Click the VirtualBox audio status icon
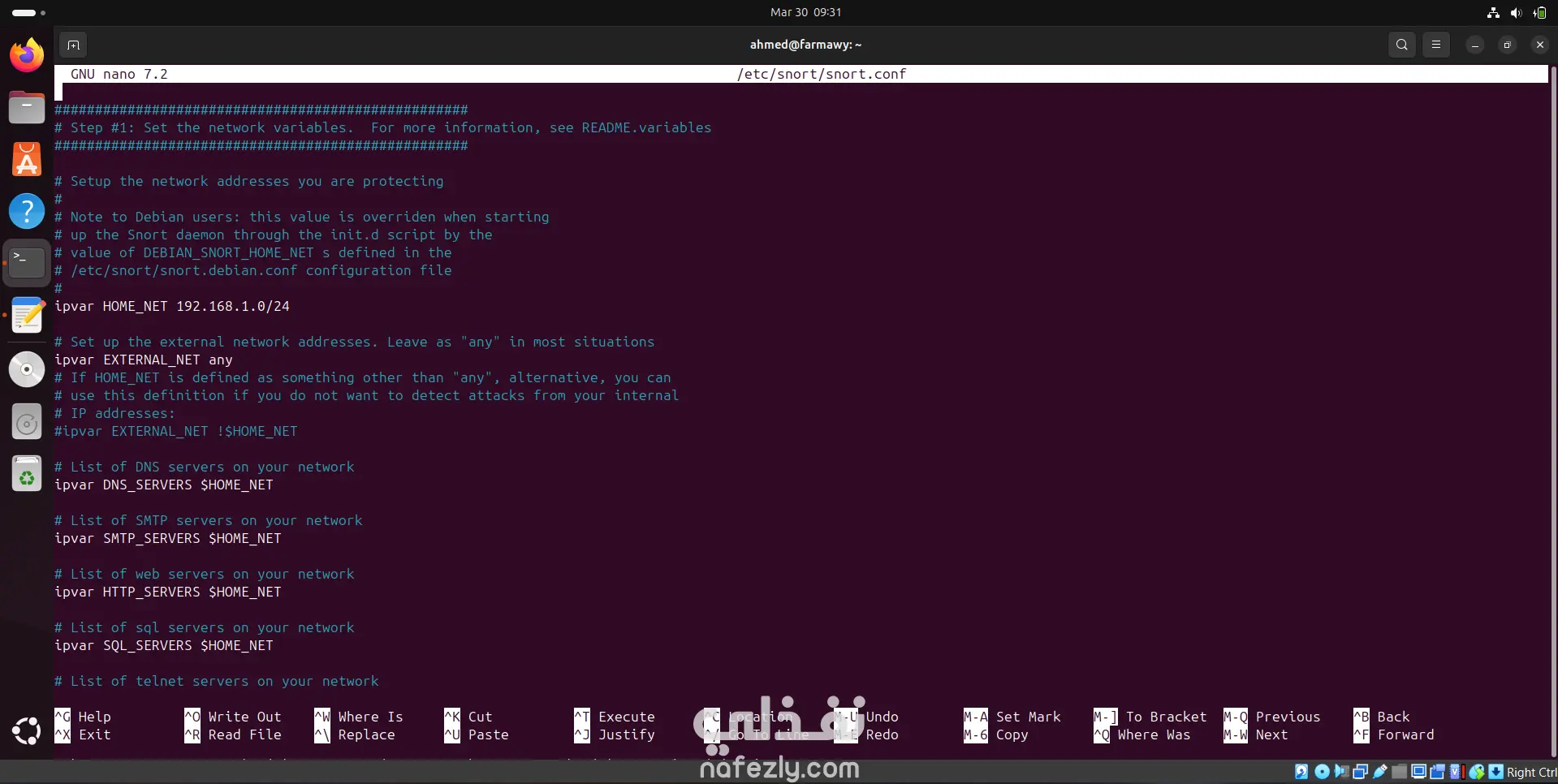Screen dimensions: 1558x784 (1341, 772)
